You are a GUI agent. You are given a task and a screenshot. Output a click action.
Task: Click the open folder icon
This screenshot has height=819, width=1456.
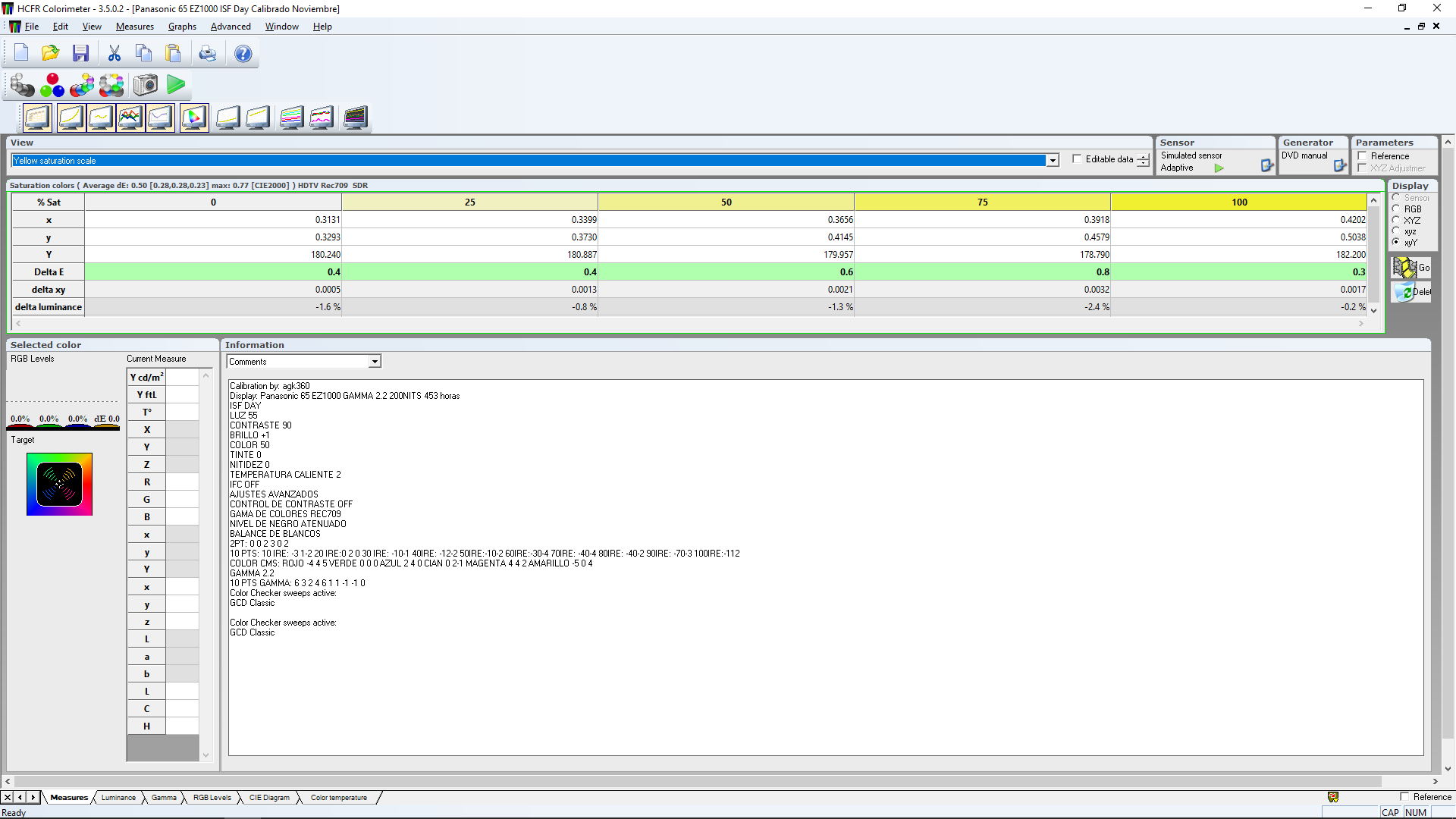point(50,53)
